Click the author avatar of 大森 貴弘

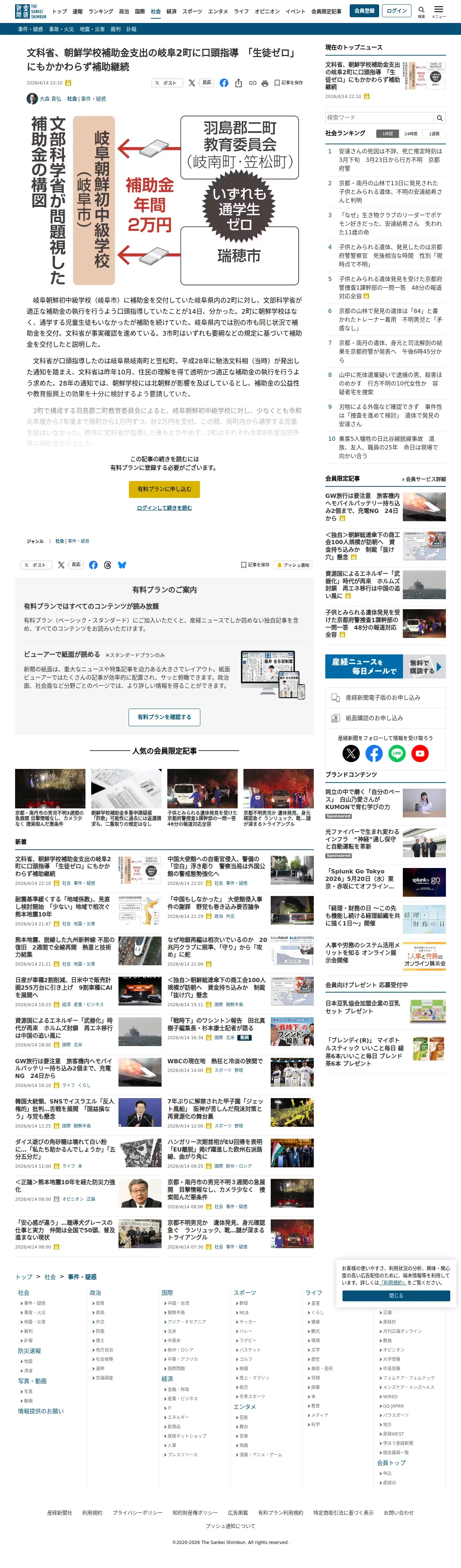coord(32,99)
